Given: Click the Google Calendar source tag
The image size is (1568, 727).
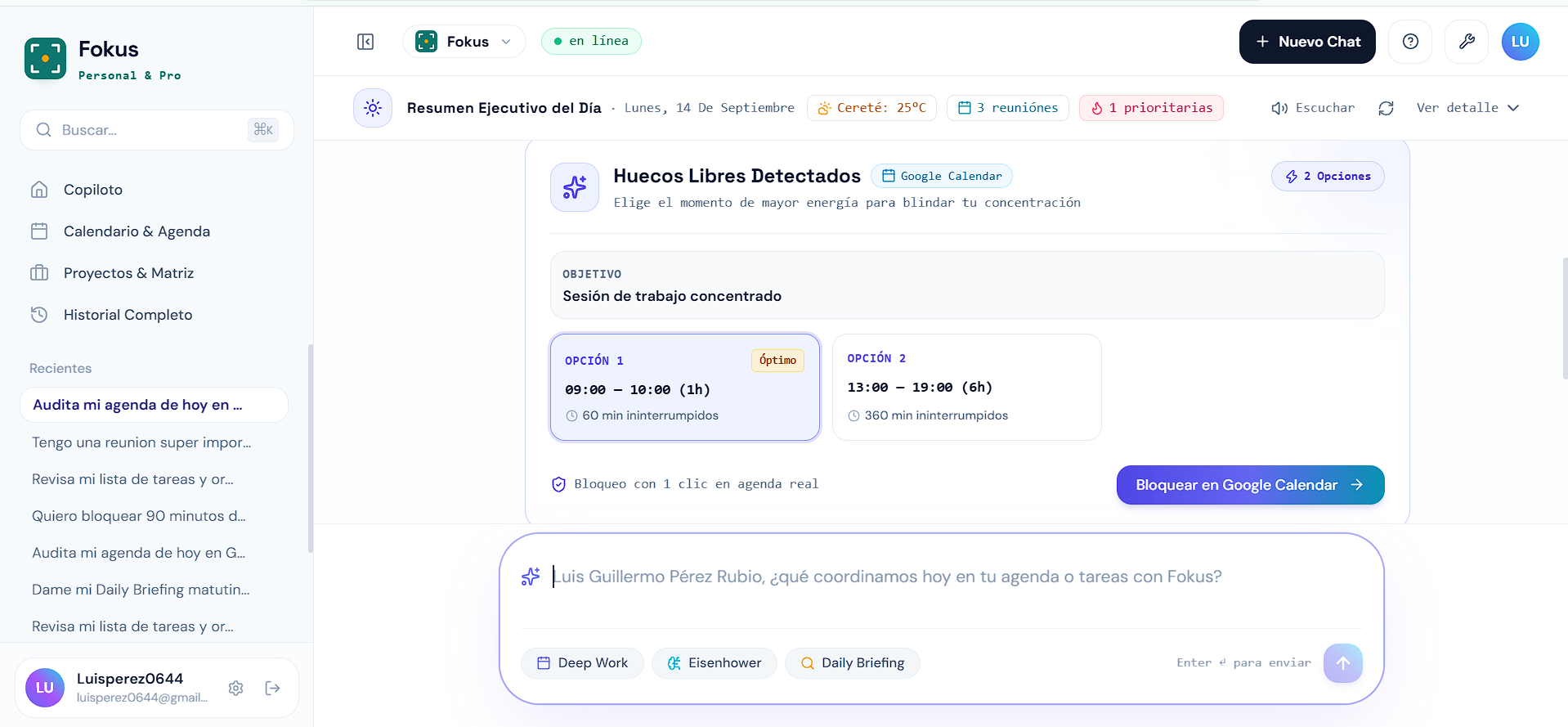Looking at the screenshot, I should click(x=942, y=176).
